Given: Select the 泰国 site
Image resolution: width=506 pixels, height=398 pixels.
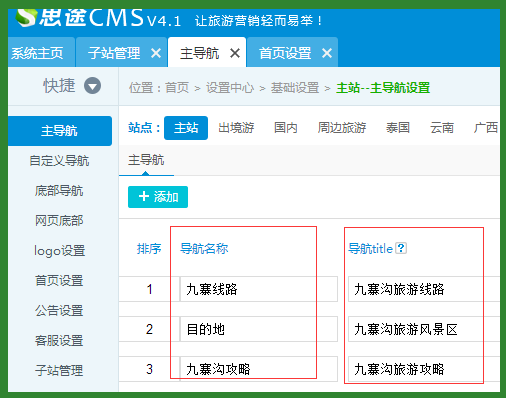Looking at the screenshot, I should tap(398, 128).
